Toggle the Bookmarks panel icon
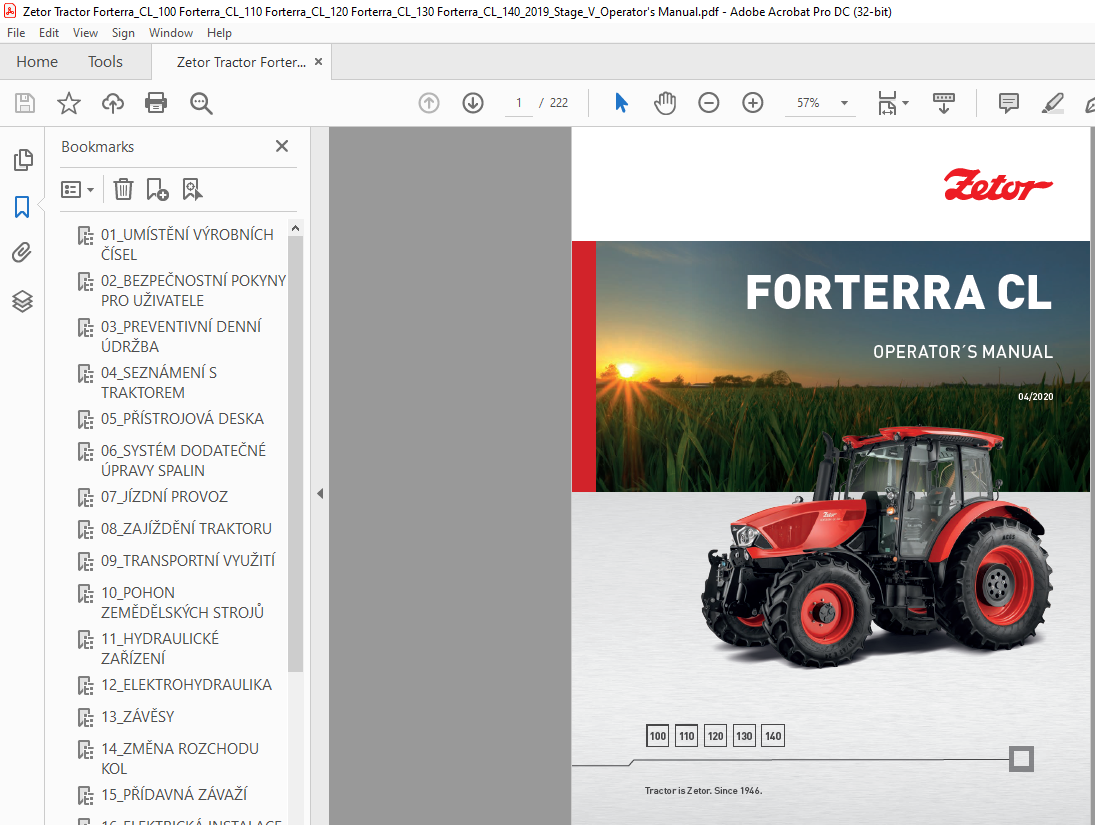The height and width of the screenshot is (825, 1095). [22, 207]
